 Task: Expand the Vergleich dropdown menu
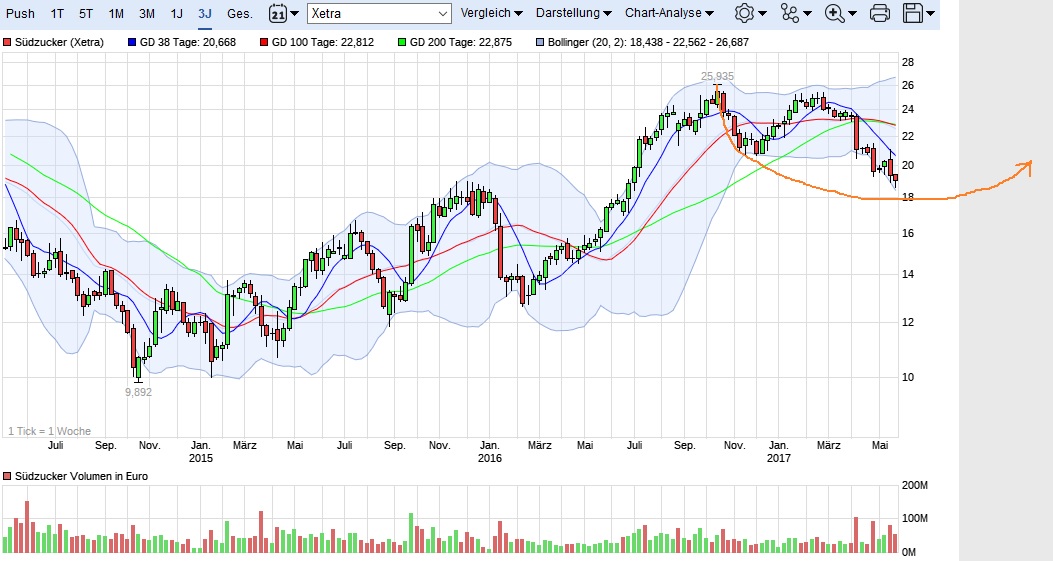coord(491,13)
